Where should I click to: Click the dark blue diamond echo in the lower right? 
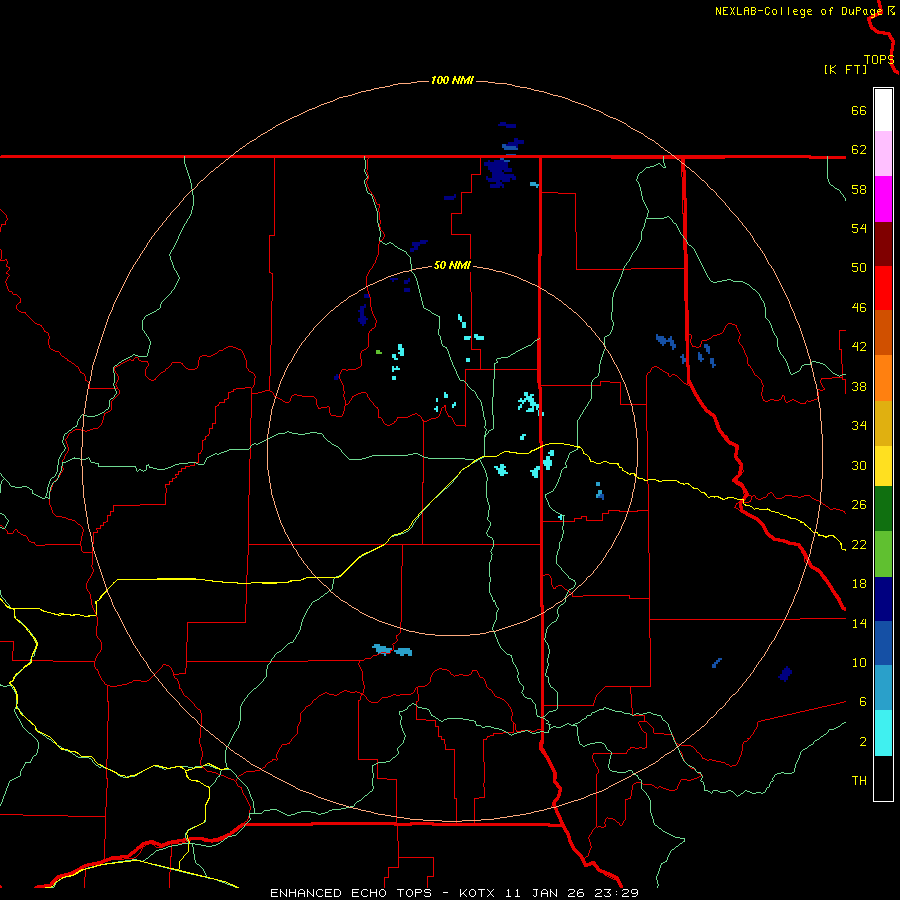pyautogui.click(x=785, y=673)
